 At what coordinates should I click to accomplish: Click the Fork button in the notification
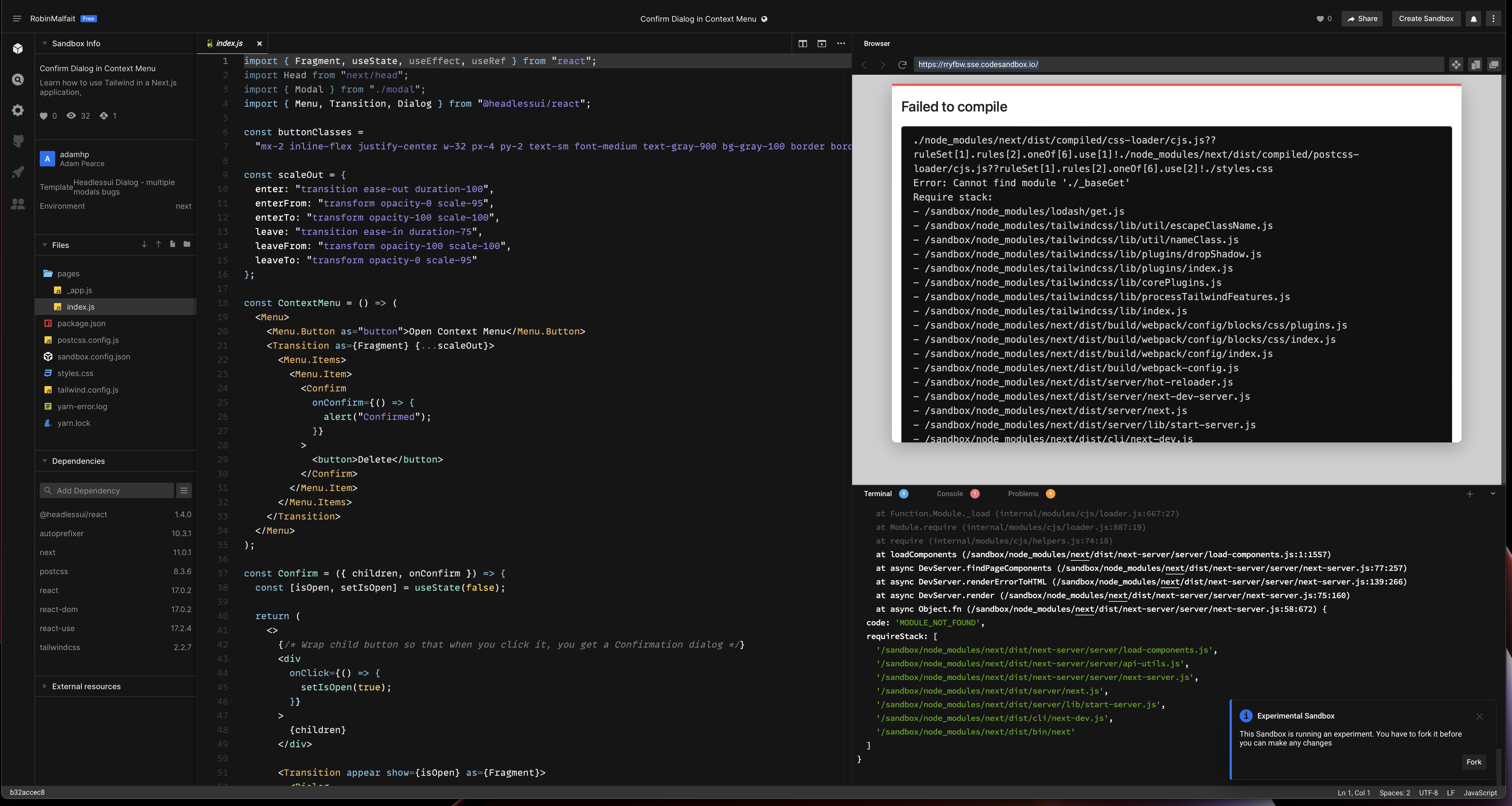pos(1474,762)
